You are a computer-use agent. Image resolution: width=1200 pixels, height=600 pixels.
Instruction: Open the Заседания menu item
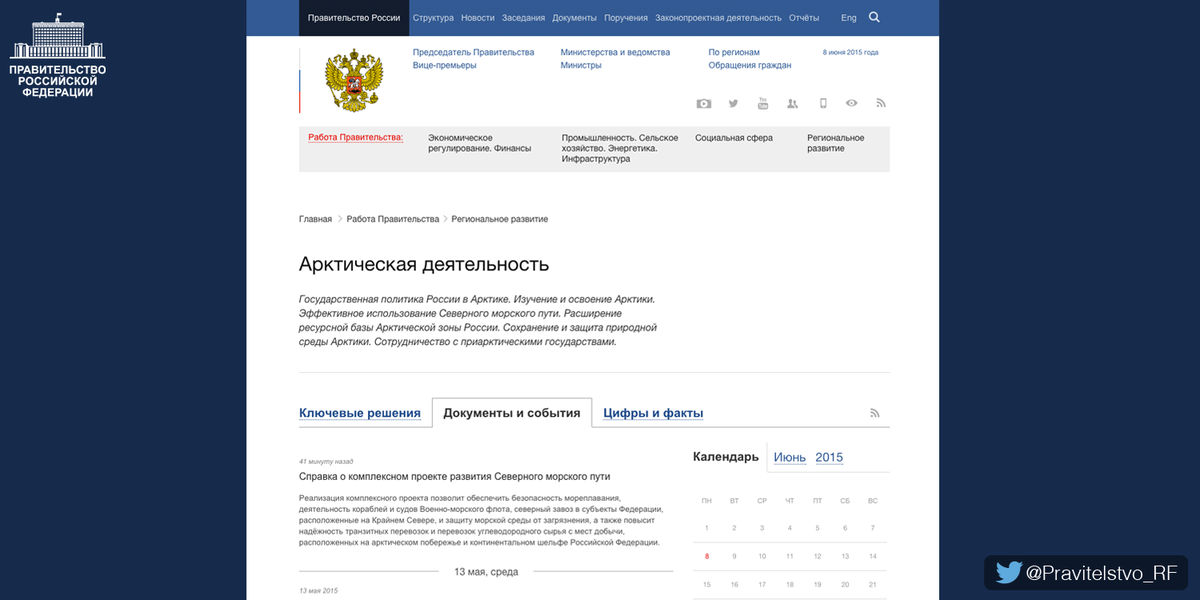point(524,18)
